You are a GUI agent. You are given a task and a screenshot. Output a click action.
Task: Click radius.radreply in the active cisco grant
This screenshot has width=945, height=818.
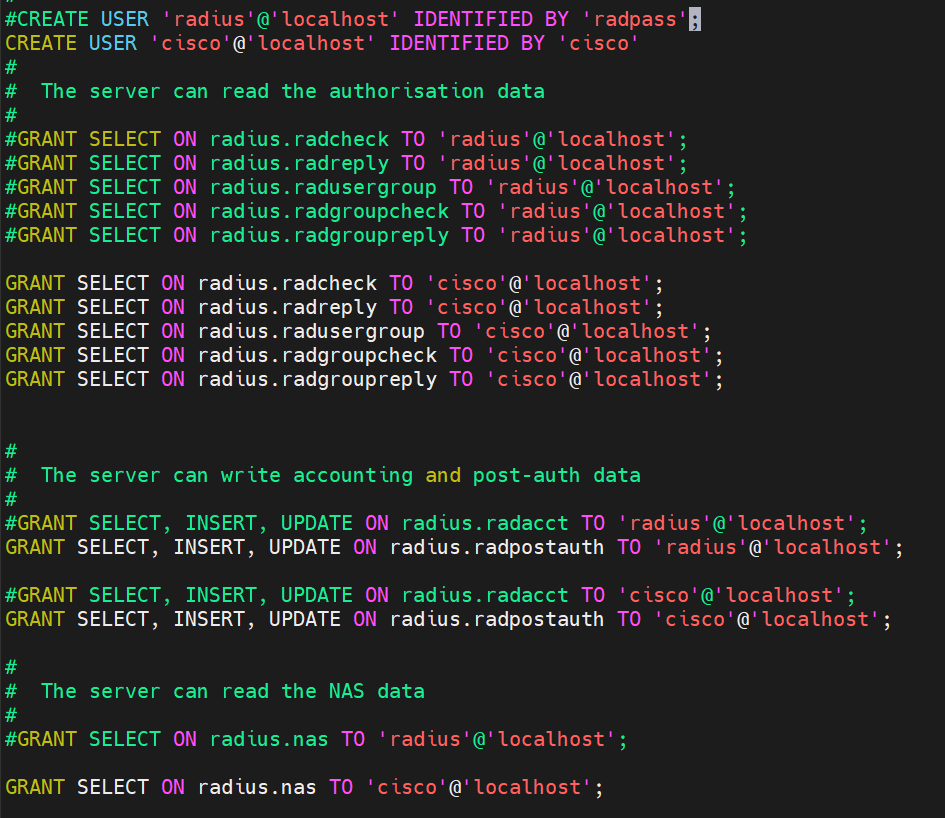click(287, 307)
